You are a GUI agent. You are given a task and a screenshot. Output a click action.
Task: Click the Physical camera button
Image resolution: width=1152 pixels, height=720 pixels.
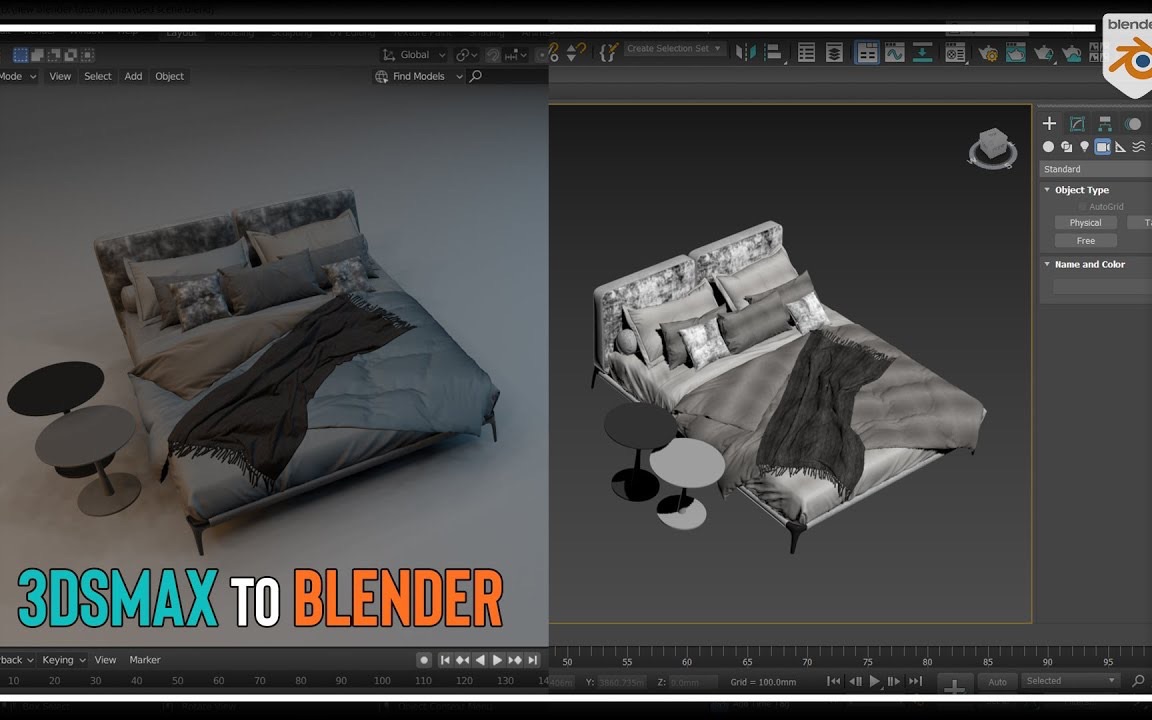(1086, 222)
